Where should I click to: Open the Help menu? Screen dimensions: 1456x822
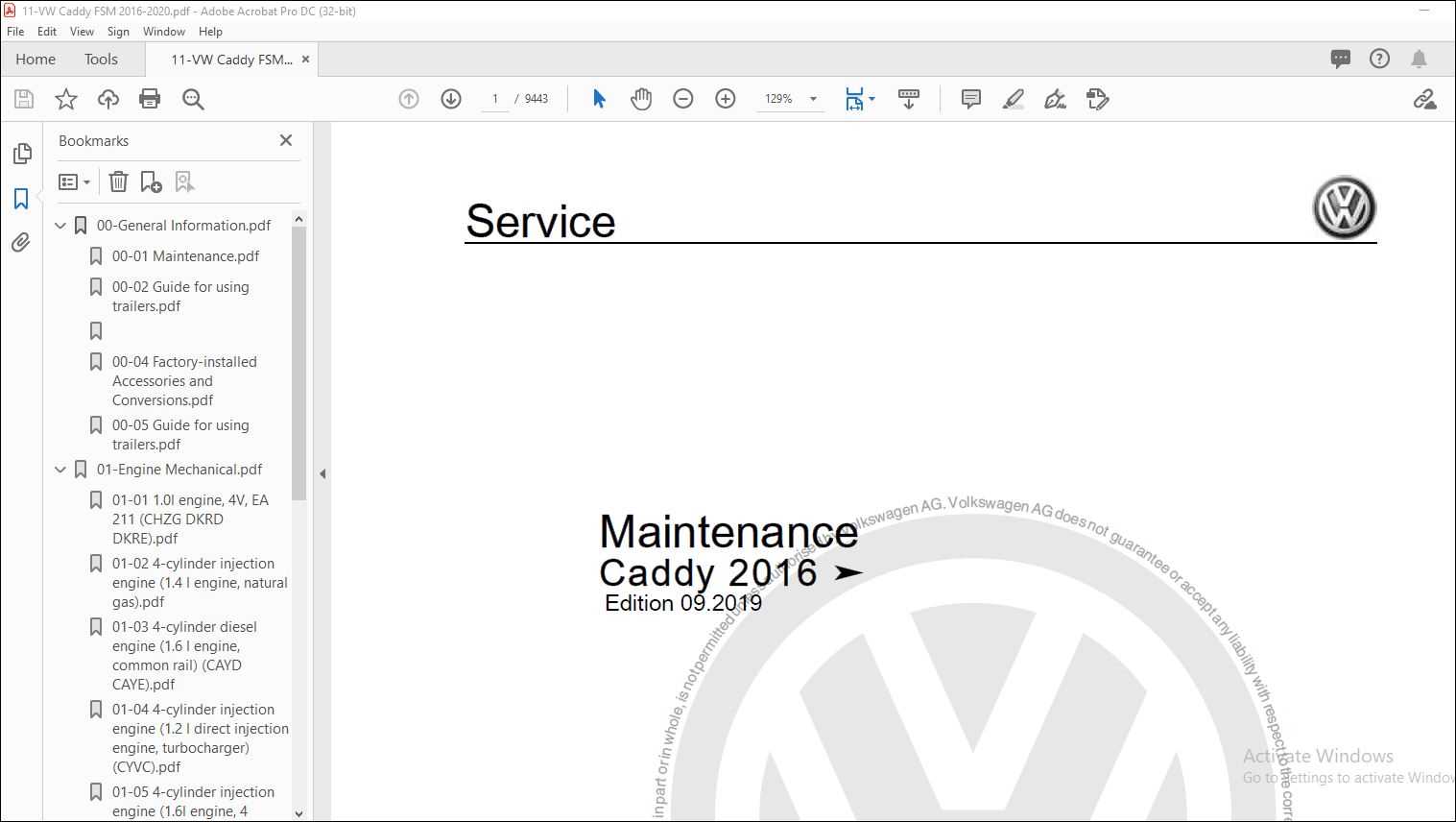[210, 32]
